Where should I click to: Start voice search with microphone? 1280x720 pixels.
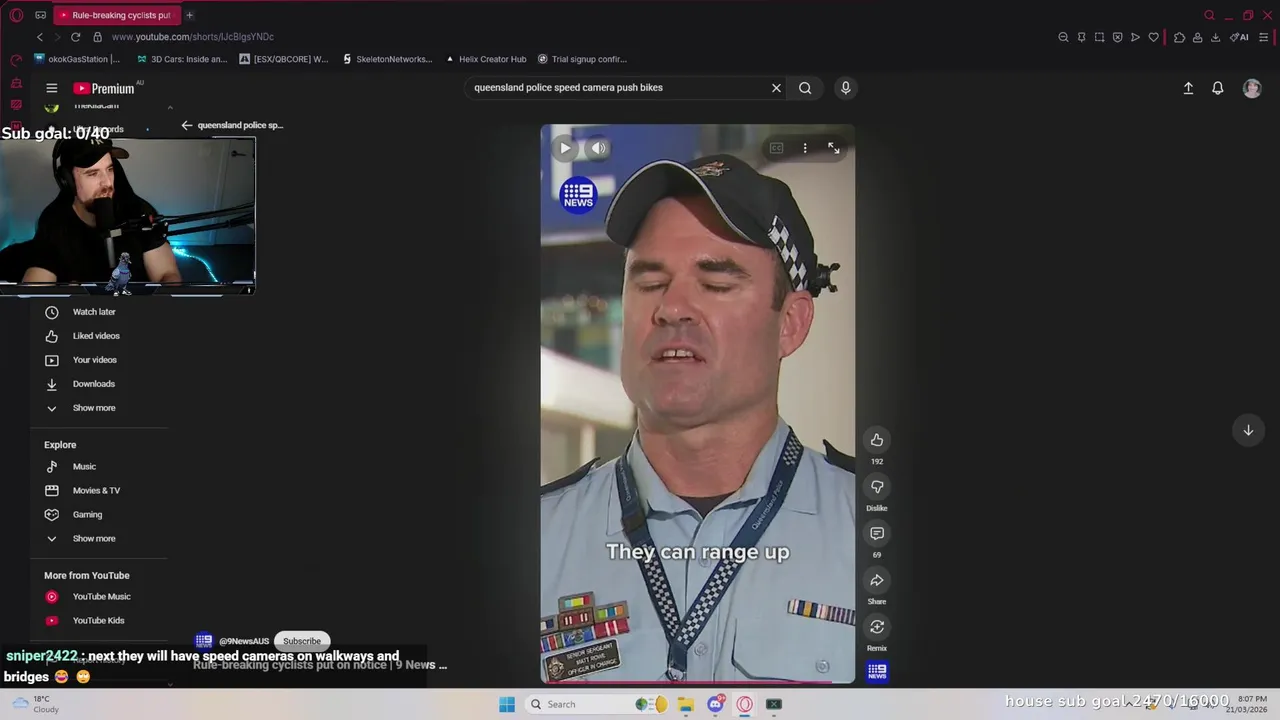pos(845,88)
